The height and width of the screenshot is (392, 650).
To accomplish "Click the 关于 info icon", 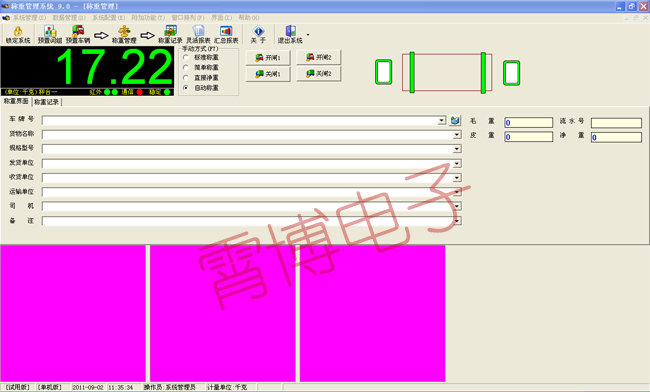I will coord(258,31).
